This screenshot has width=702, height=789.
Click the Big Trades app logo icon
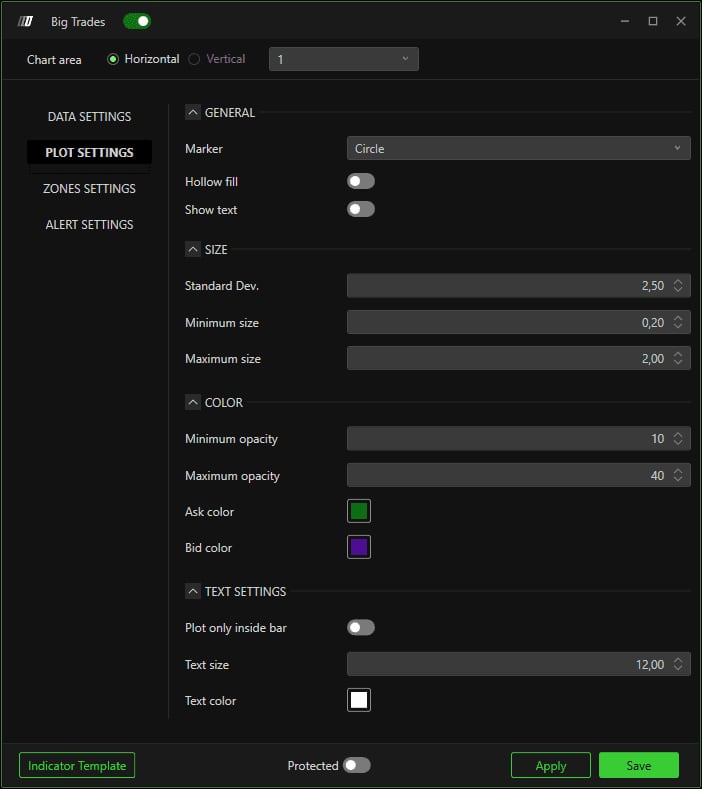(26, 21)
